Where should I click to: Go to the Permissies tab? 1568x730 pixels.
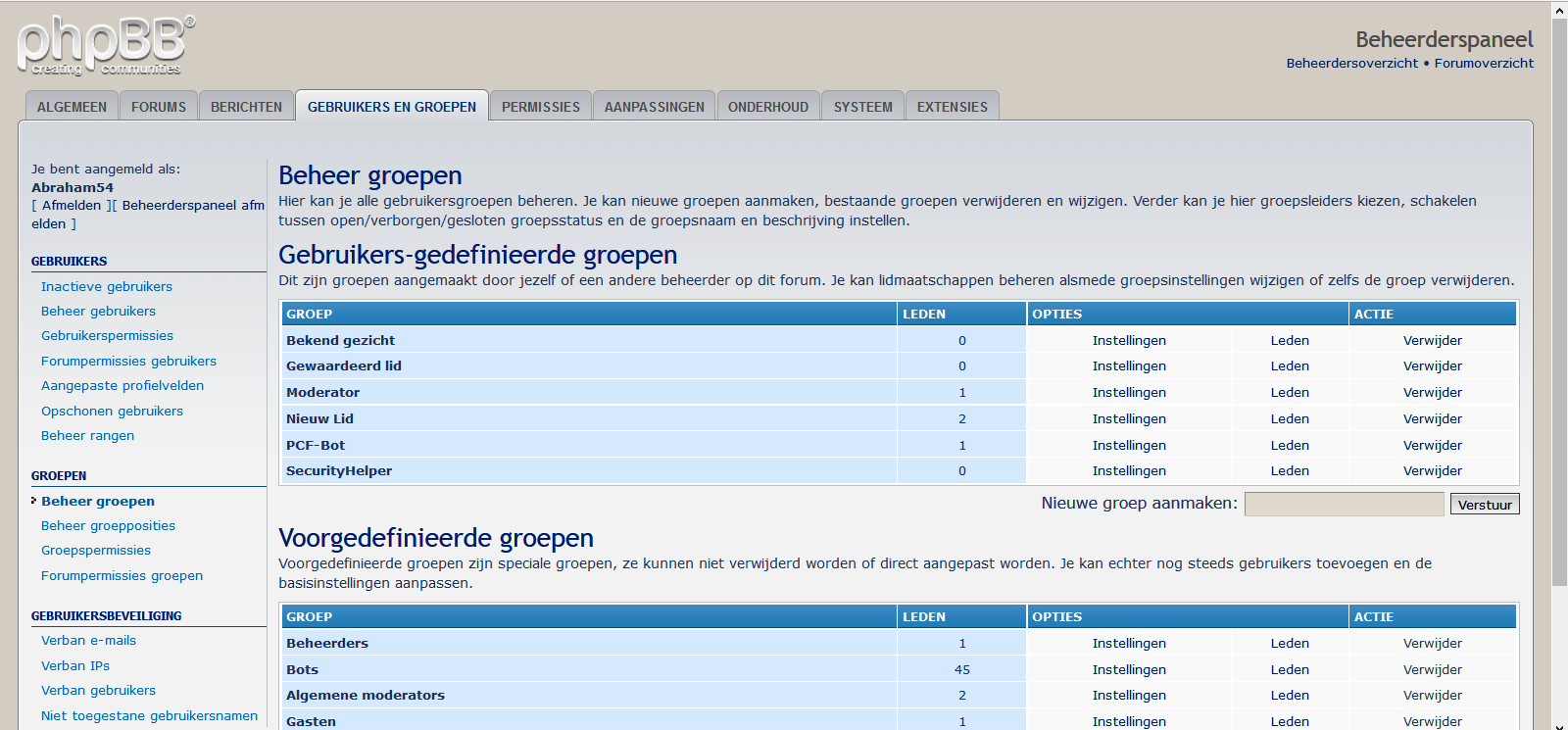click(541, 106)
